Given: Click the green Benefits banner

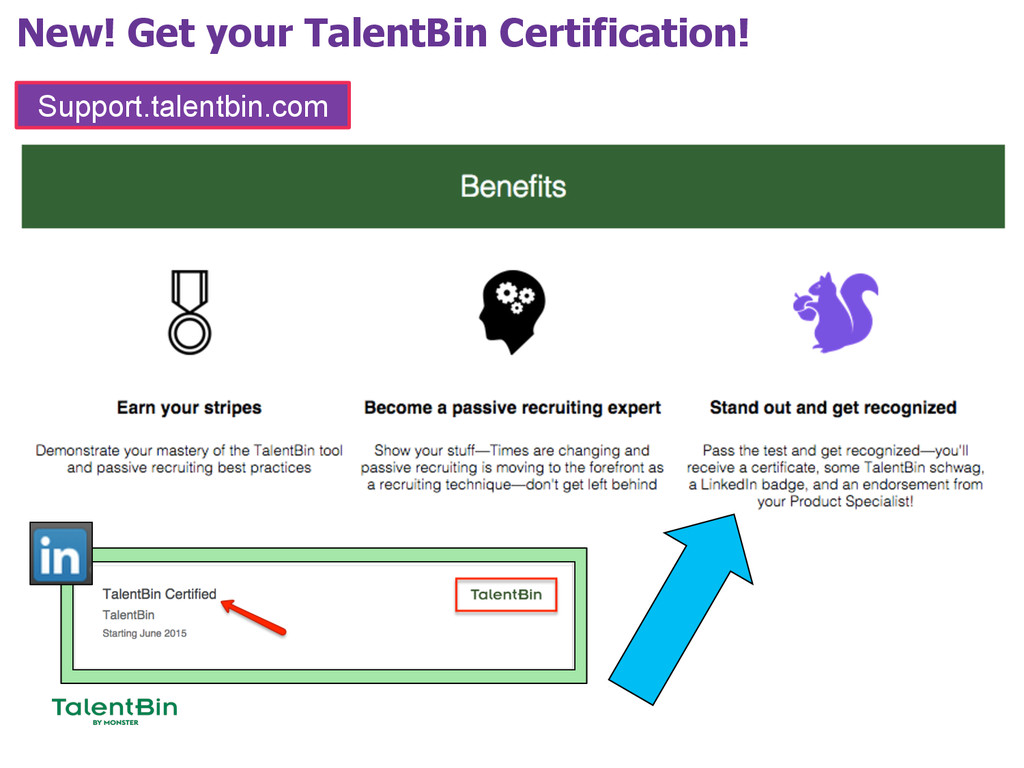Looking at the screenshot, I should tap(513, 186).
